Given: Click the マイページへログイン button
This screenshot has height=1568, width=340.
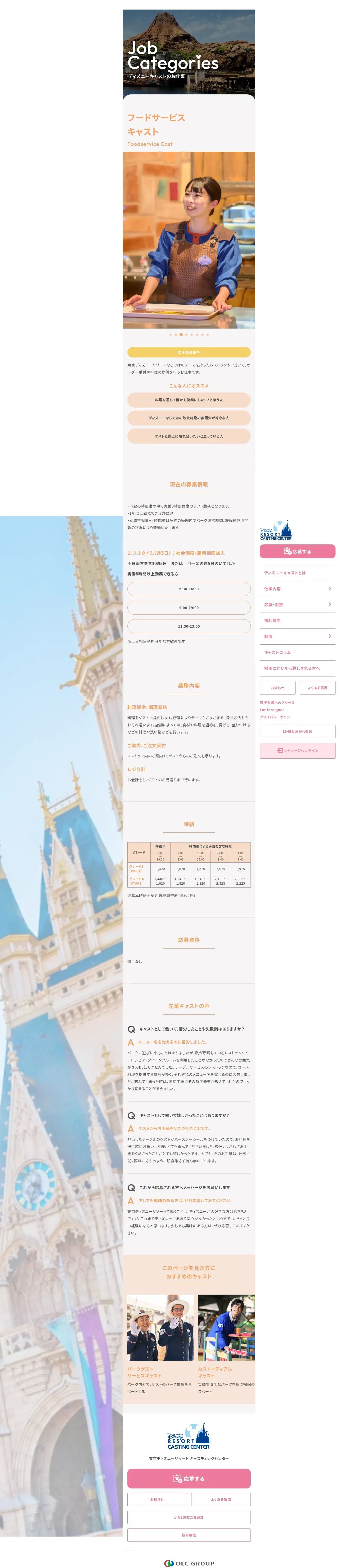Looking at the screenshot, I should [x=297, y=750].
